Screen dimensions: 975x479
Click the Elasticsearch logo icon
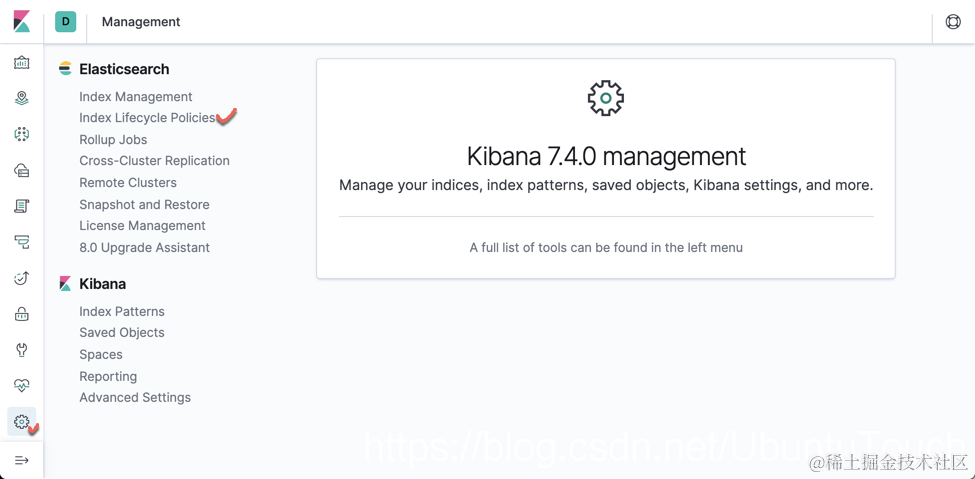pos(65,69)
